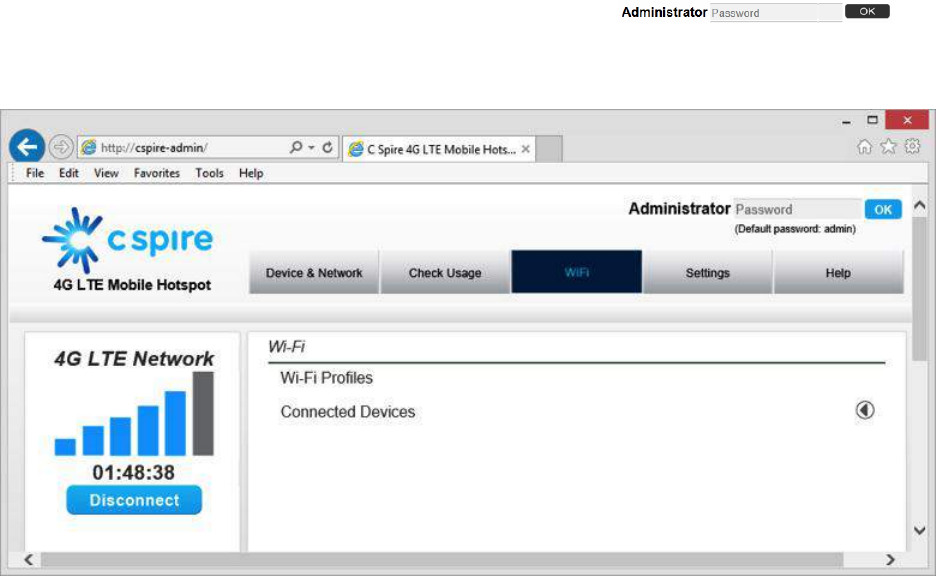936x576 pixels.
Task: Open the View menu
Action: point(106,173)
